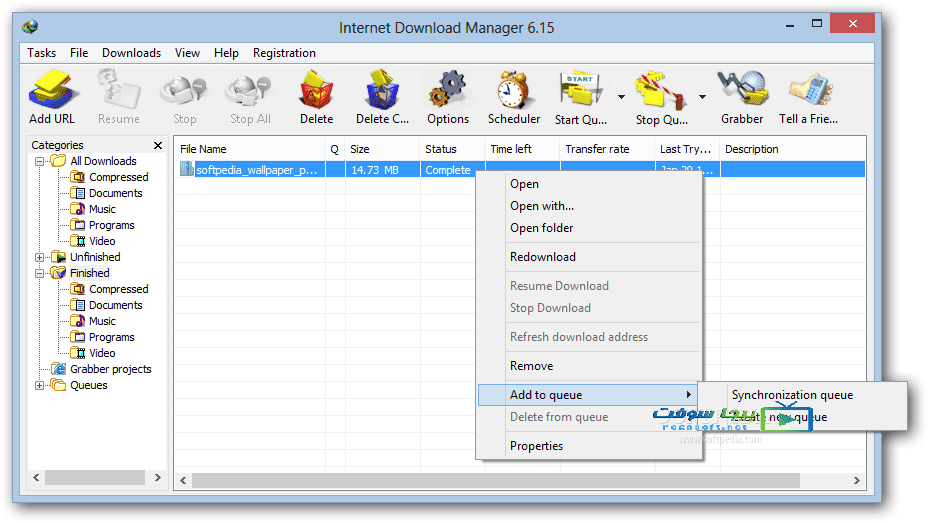The height and width of the screenshot is (523, 928).
Task: Click the Complete status cell
Action: coord(448,170)
